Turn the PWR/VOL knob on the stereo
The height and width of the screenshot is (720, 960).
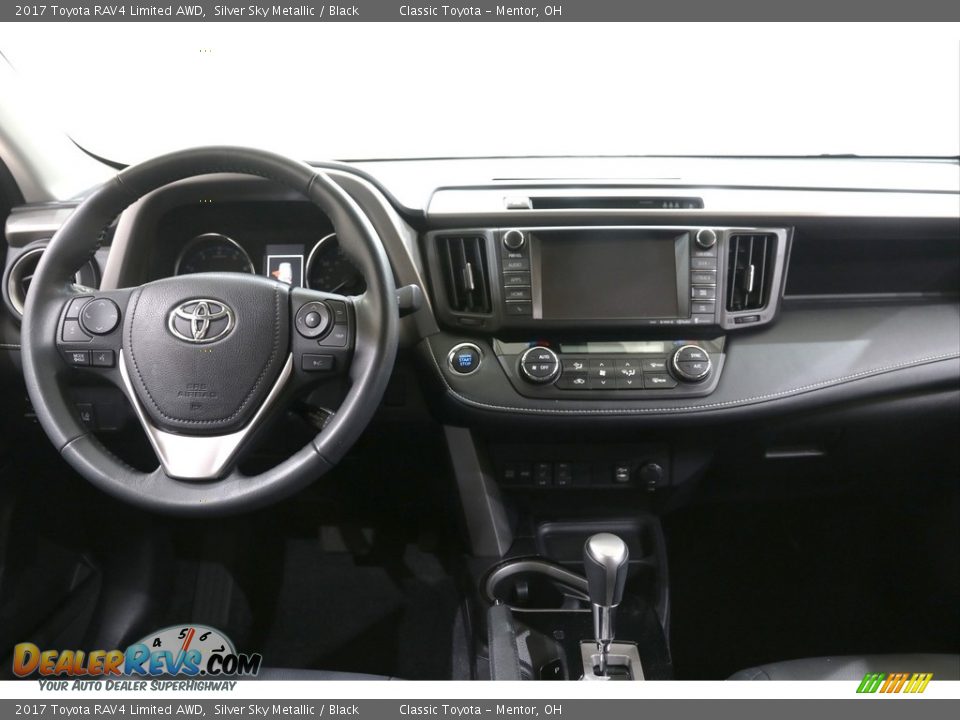click(x=514, y=241)
